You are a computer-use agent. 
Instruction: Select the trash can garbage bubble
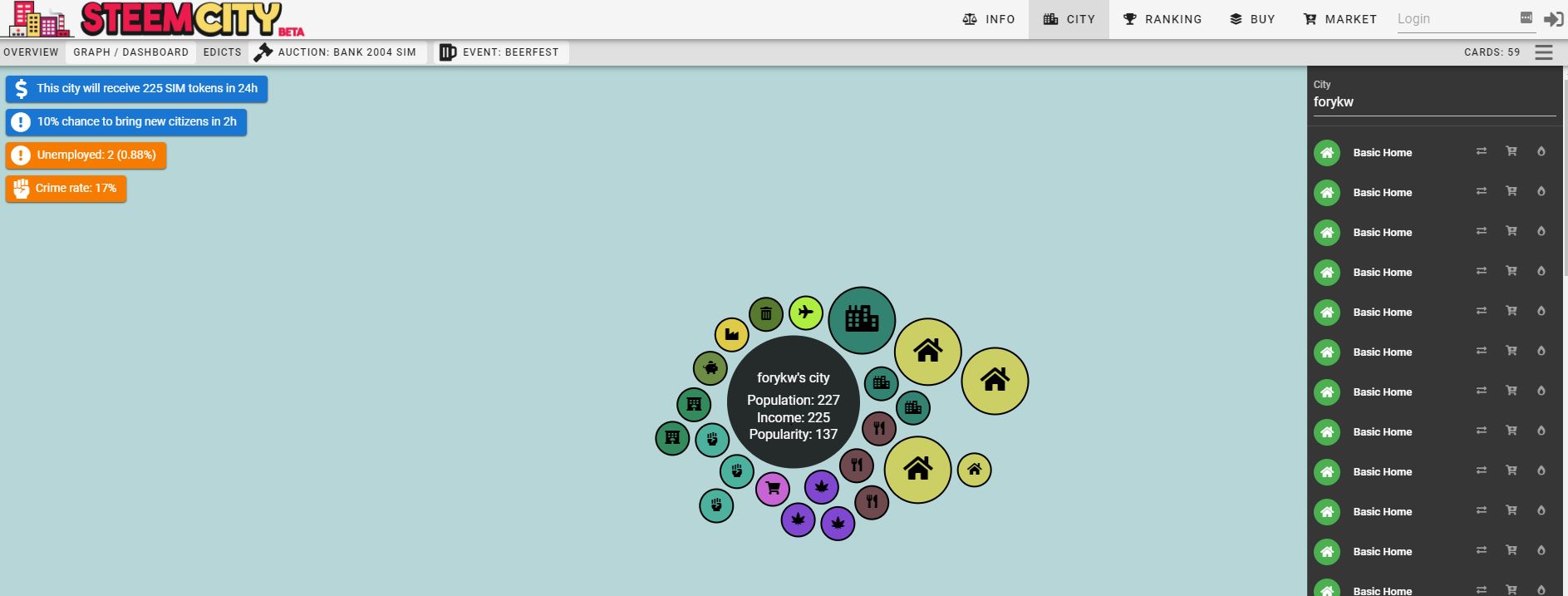(765, 314)
